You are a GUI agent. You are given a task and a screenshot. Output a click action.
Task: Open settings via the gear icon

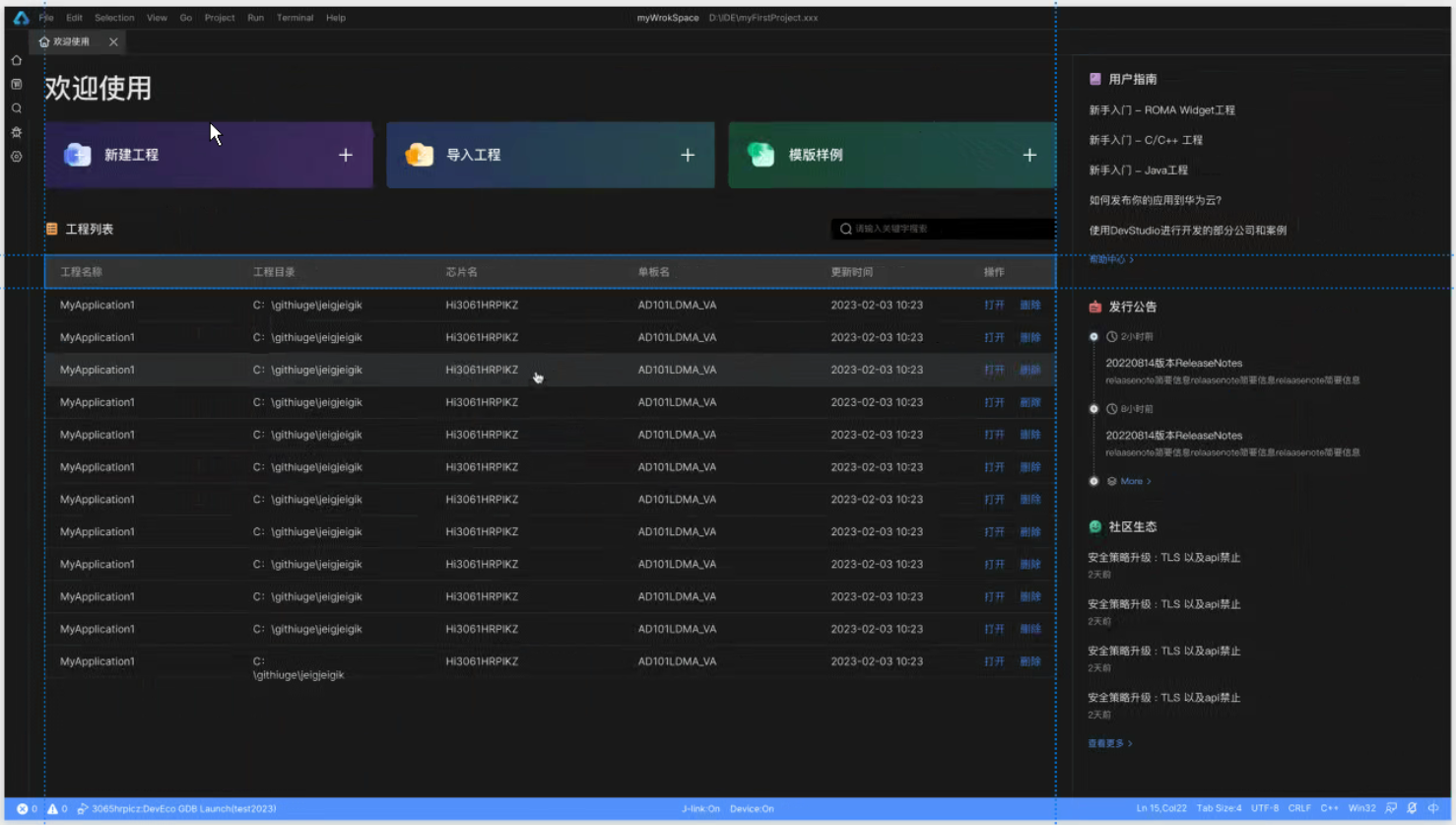pyautogui.click(x=16, y=157)
